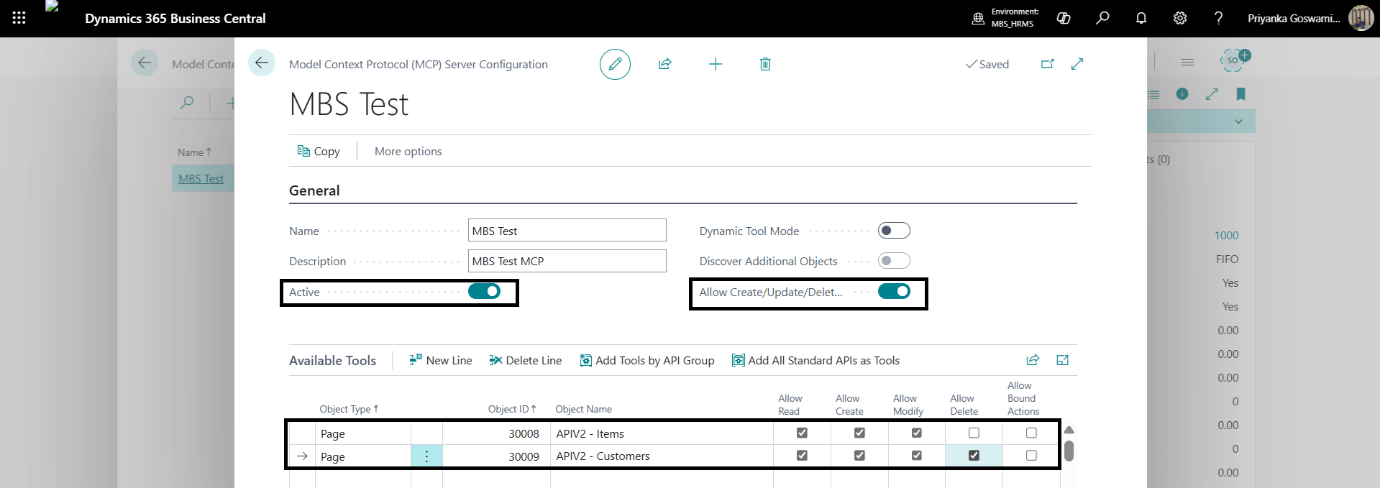Click the SO persona badge icon
This screenshot has height=488, width=1380.
pyautogui.click(x=1235, y=61)
